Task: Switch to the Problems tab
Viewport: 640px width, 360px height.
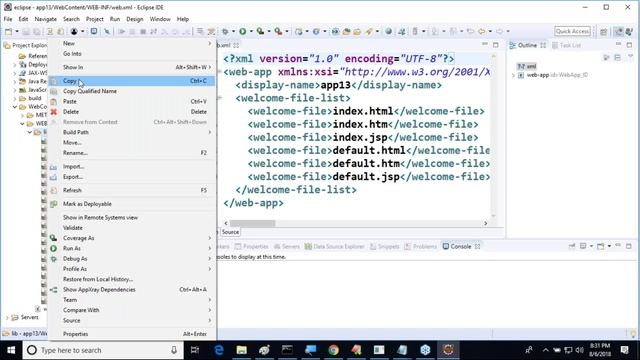Action: tap(420, 247)
